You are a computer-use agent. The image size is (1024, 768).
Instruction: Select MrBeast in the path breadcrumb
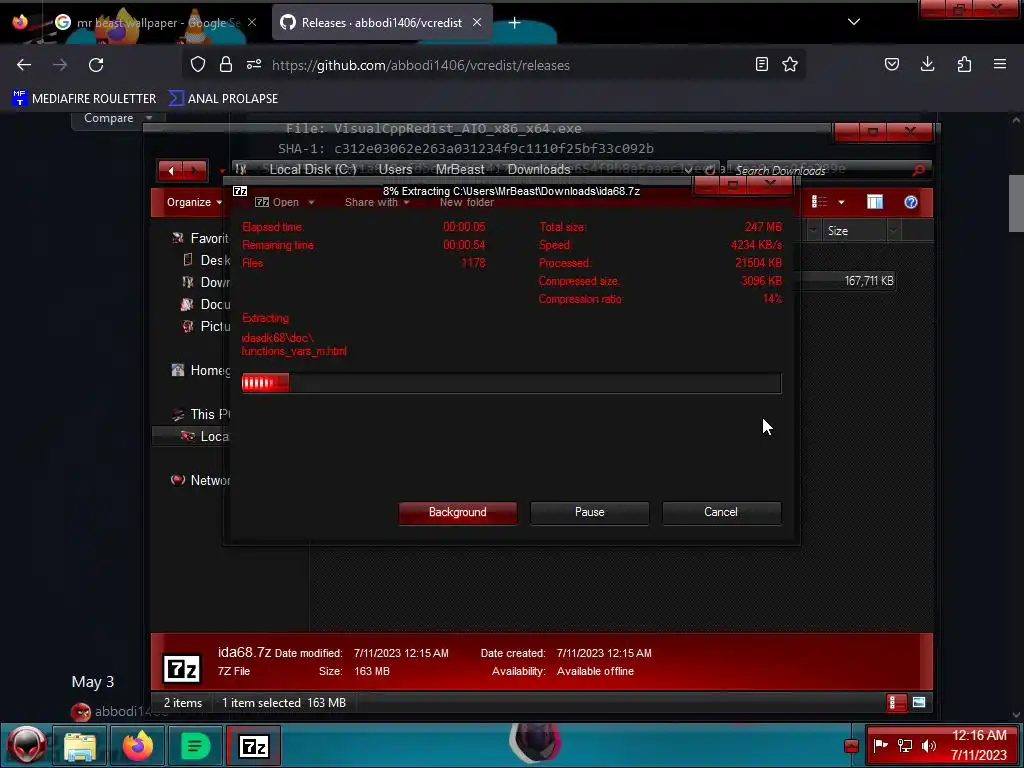(x=460, y=170)
